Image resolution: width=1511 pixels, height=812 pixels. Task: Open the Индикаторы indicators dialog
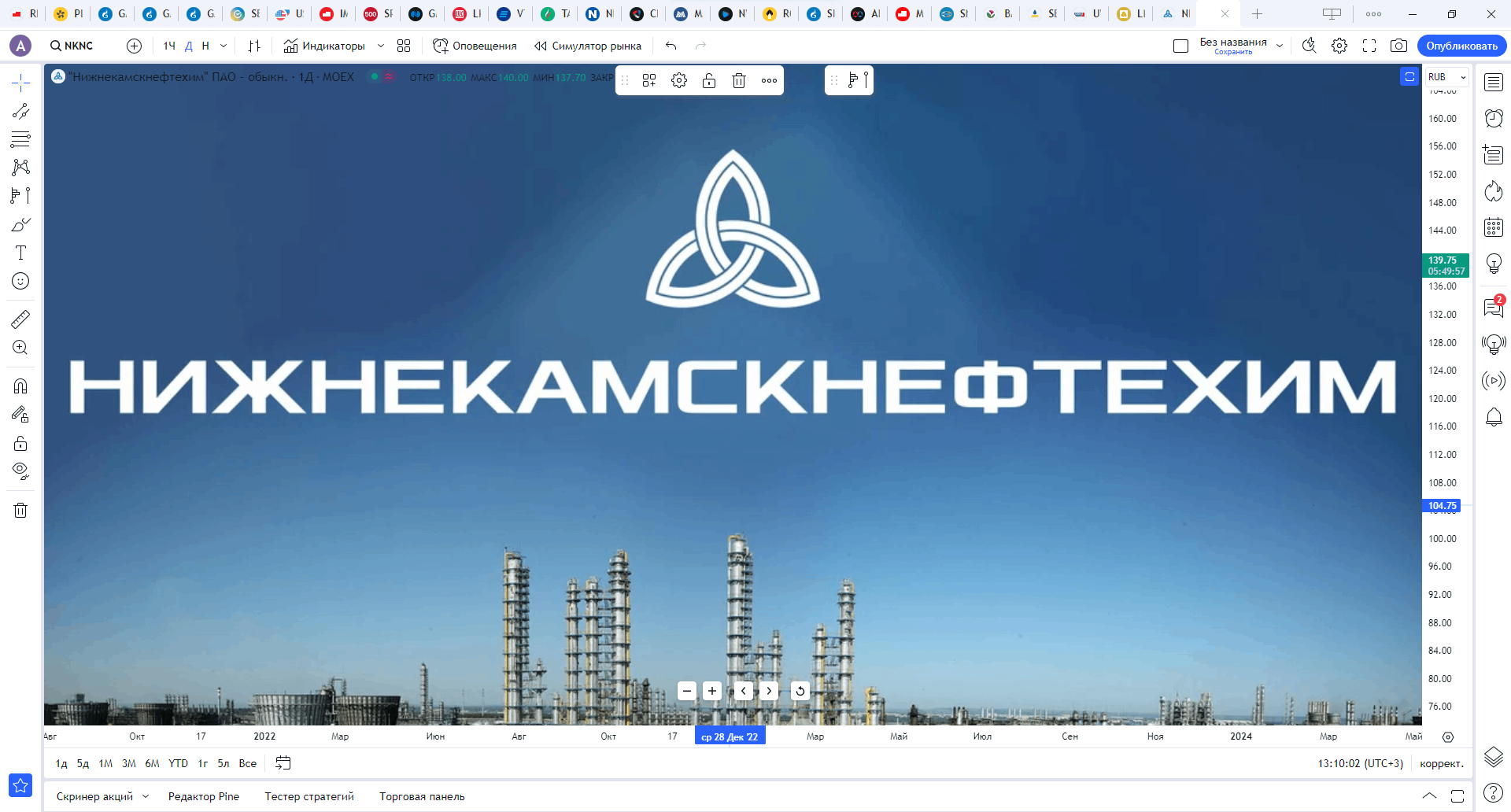[x=324, y=46]
